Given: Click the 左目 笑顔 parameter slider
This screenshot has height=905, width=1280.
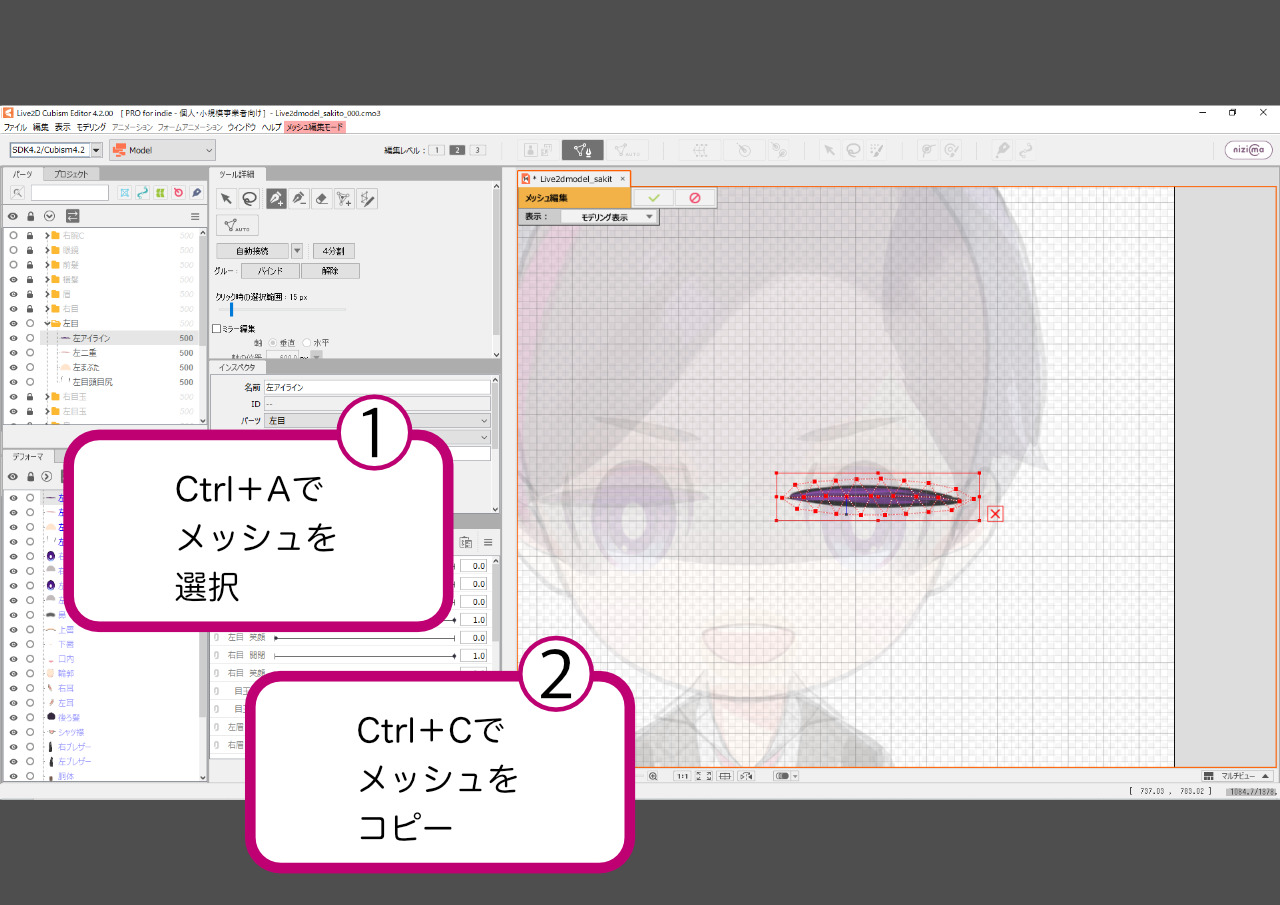Looking at the screenshot, I should (x=364, y=637).
